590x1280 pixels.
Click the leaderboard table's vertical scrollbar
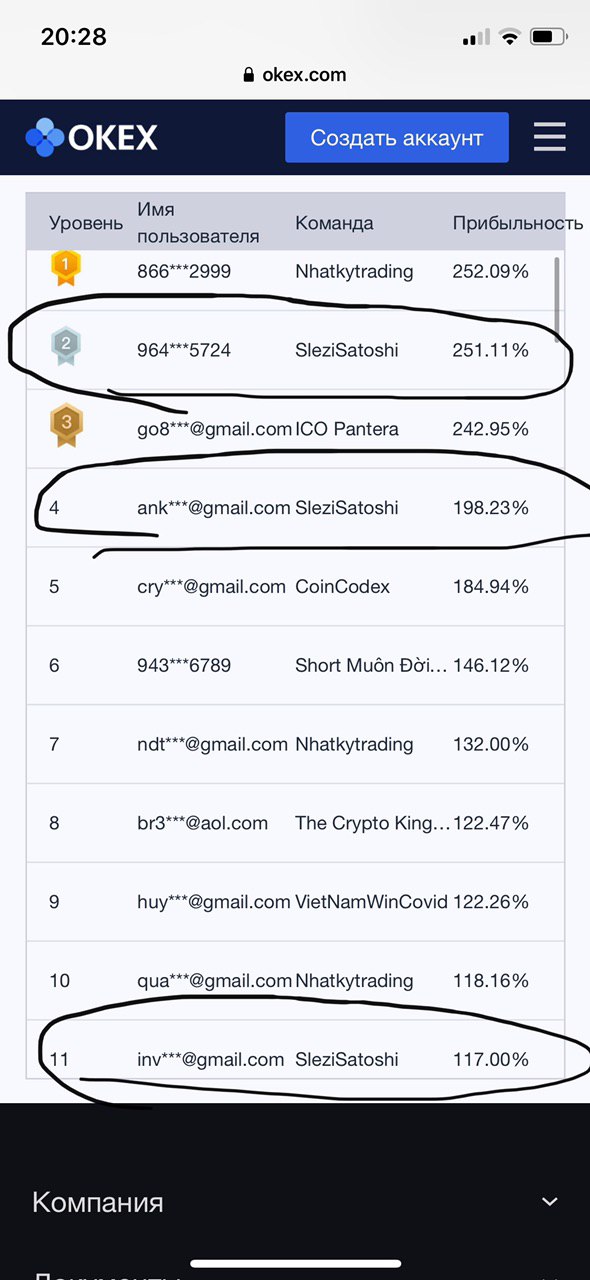557,286
